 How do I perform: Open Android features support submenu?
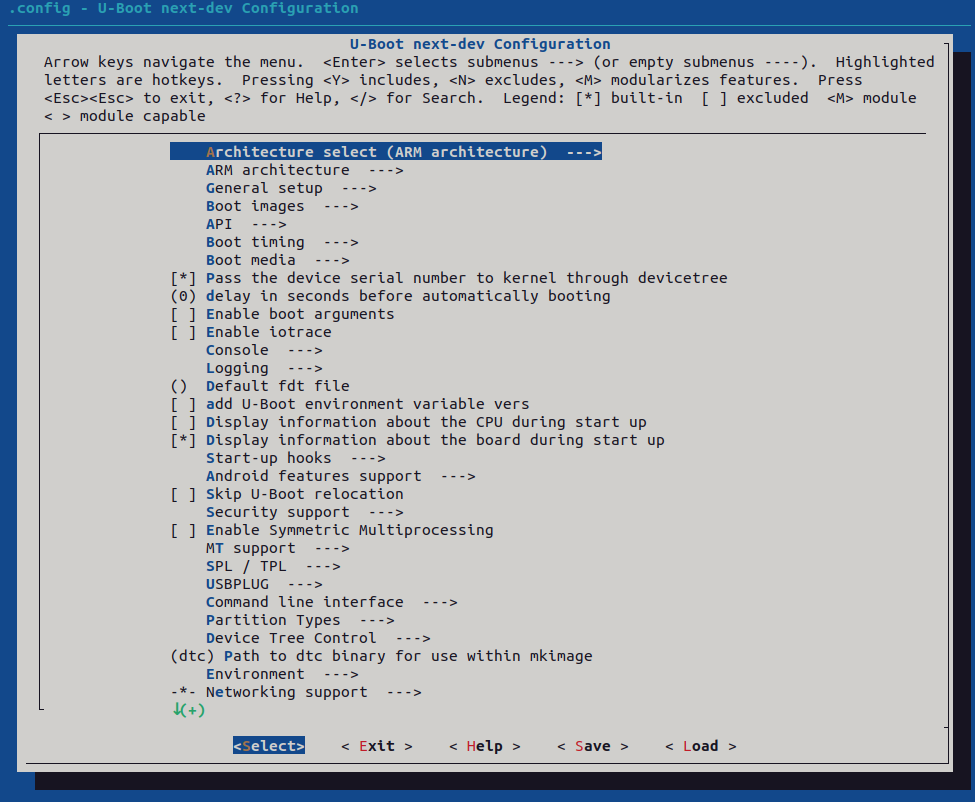point(341,476)
